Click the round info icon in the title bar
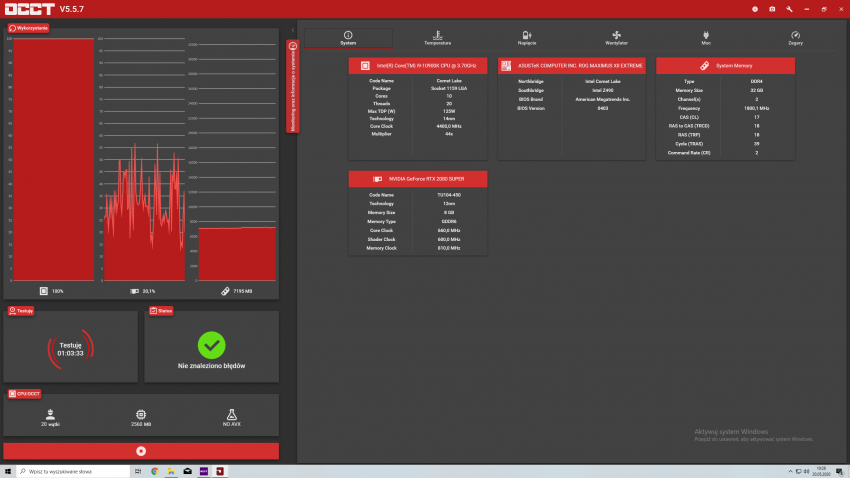This screenshot has height=478, width=850. click(755, 9)
